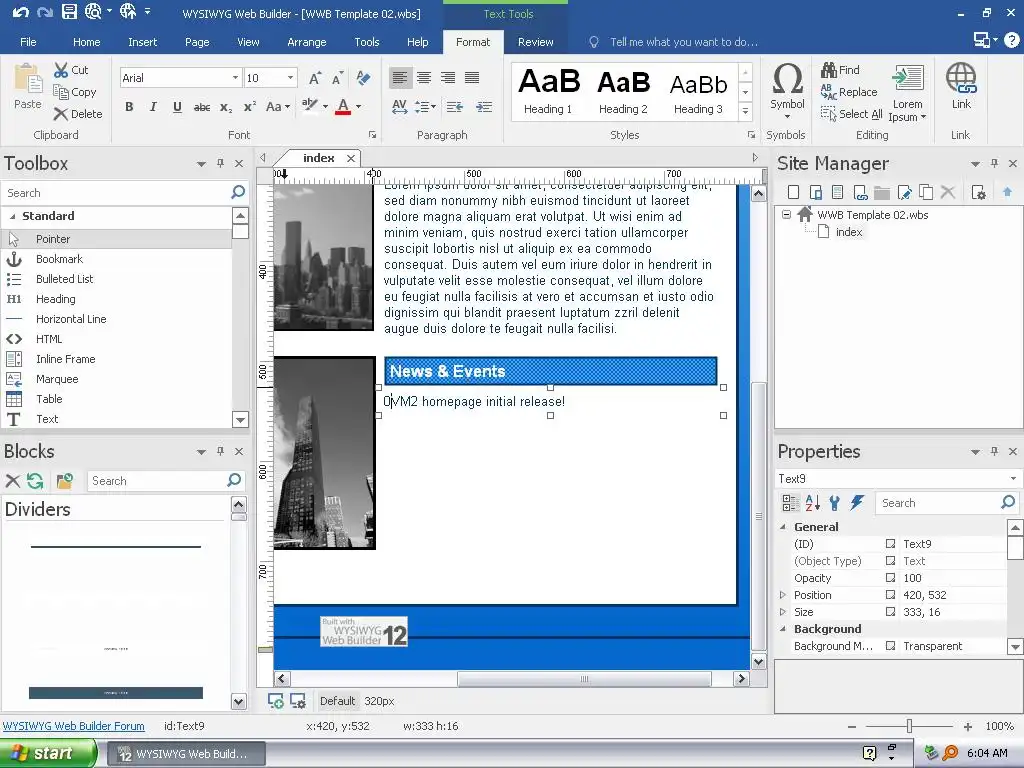Open the Text9 object selector dropdown
Screen dimensions: 1024x768
pos(1013,479)
